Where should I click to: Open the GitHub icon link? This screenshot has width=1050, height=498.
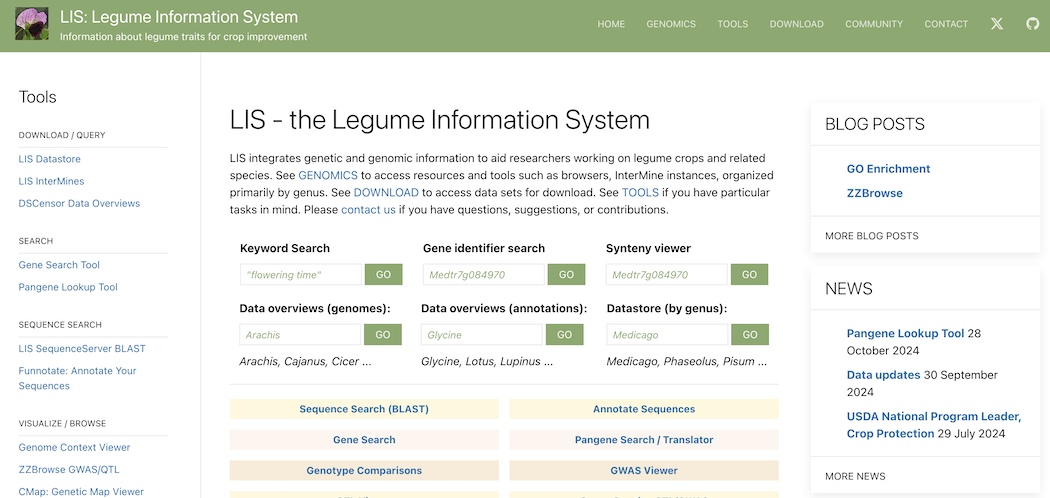tap(1033, 24)
